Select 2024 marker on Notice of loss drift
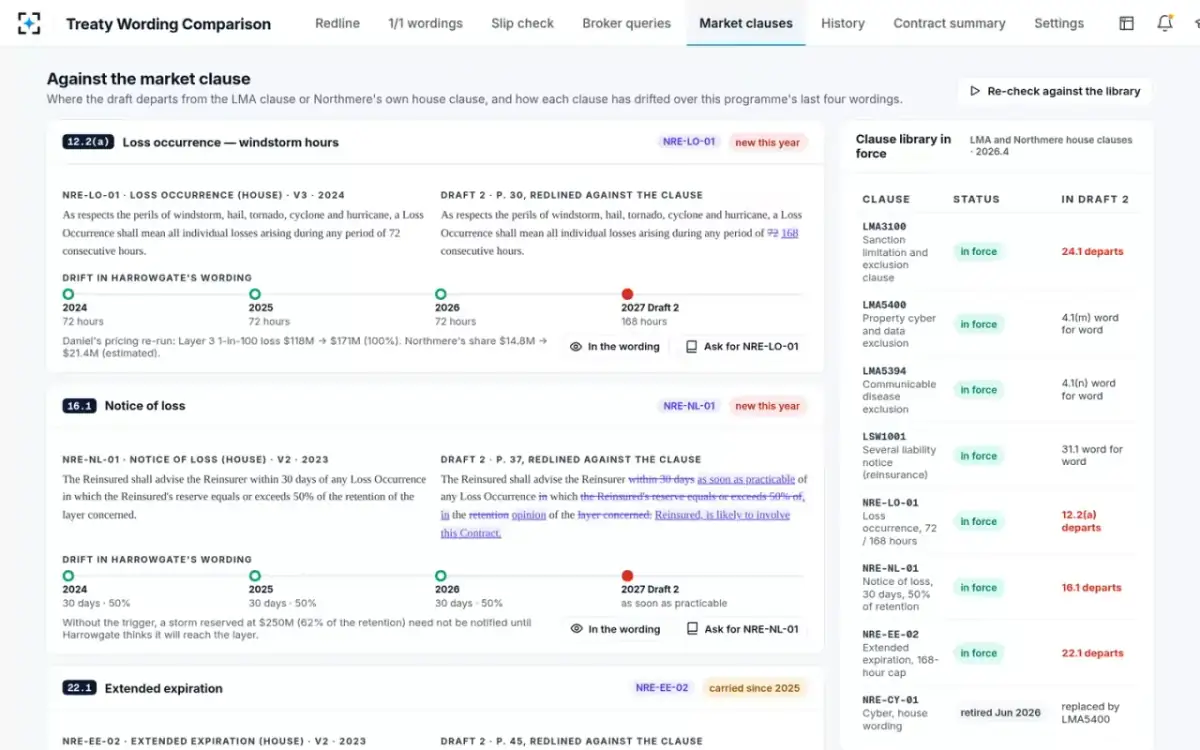 (x=68, y=576)
